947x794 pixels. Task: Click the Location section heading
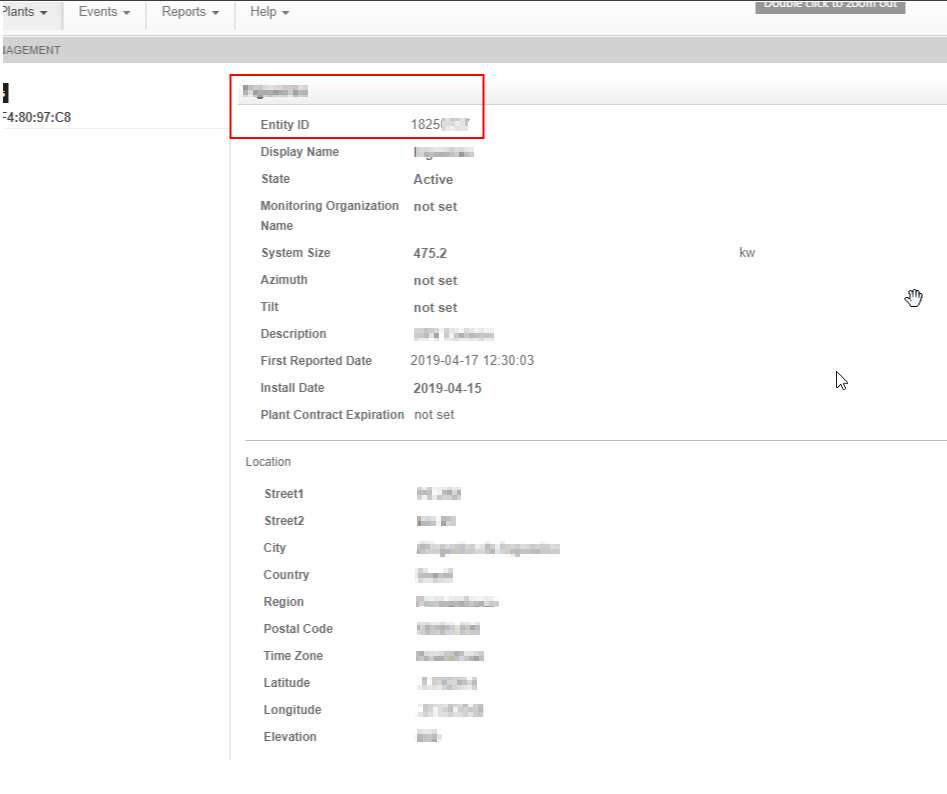point(268,462)
